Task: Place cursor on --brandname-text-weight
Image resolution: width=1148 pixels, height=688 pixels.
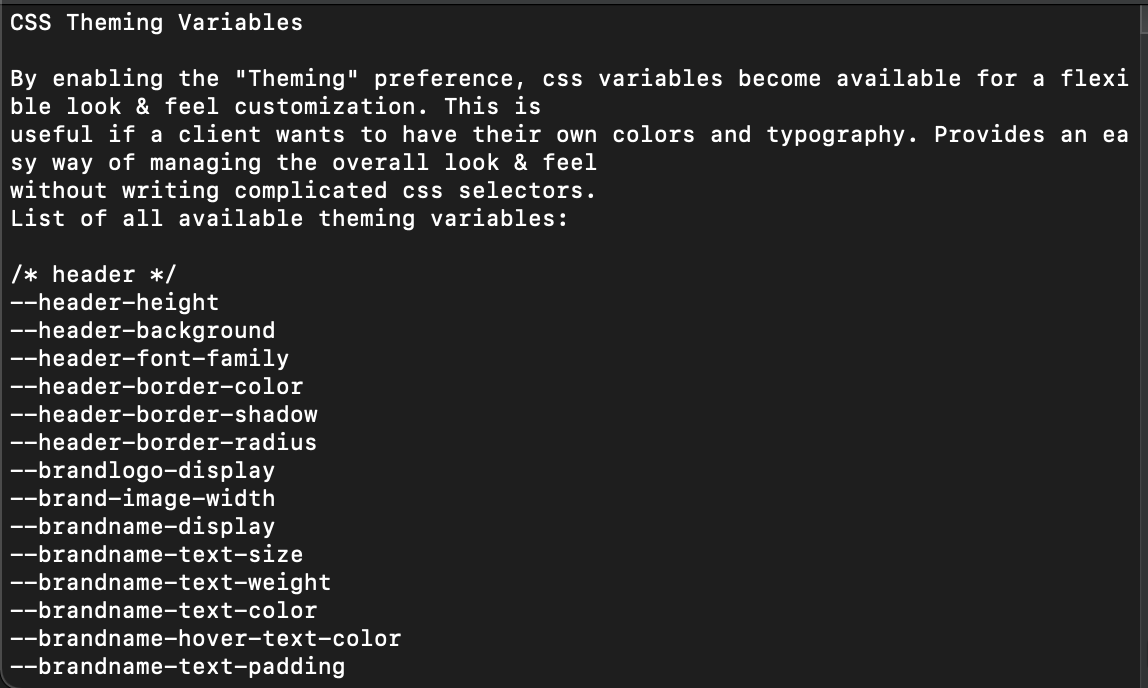Action: click(x=170, y=582)
